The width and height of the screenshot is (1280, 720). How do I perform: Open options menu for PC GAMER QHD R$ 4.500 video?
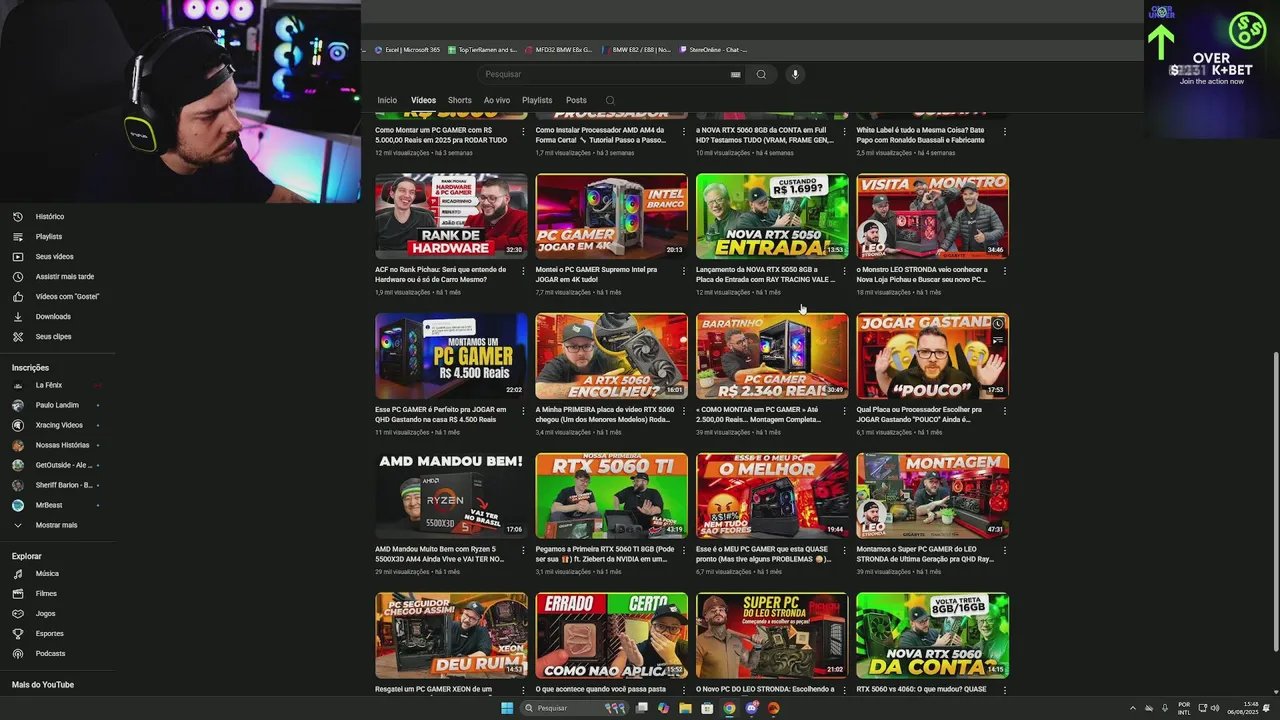point(523,411)
